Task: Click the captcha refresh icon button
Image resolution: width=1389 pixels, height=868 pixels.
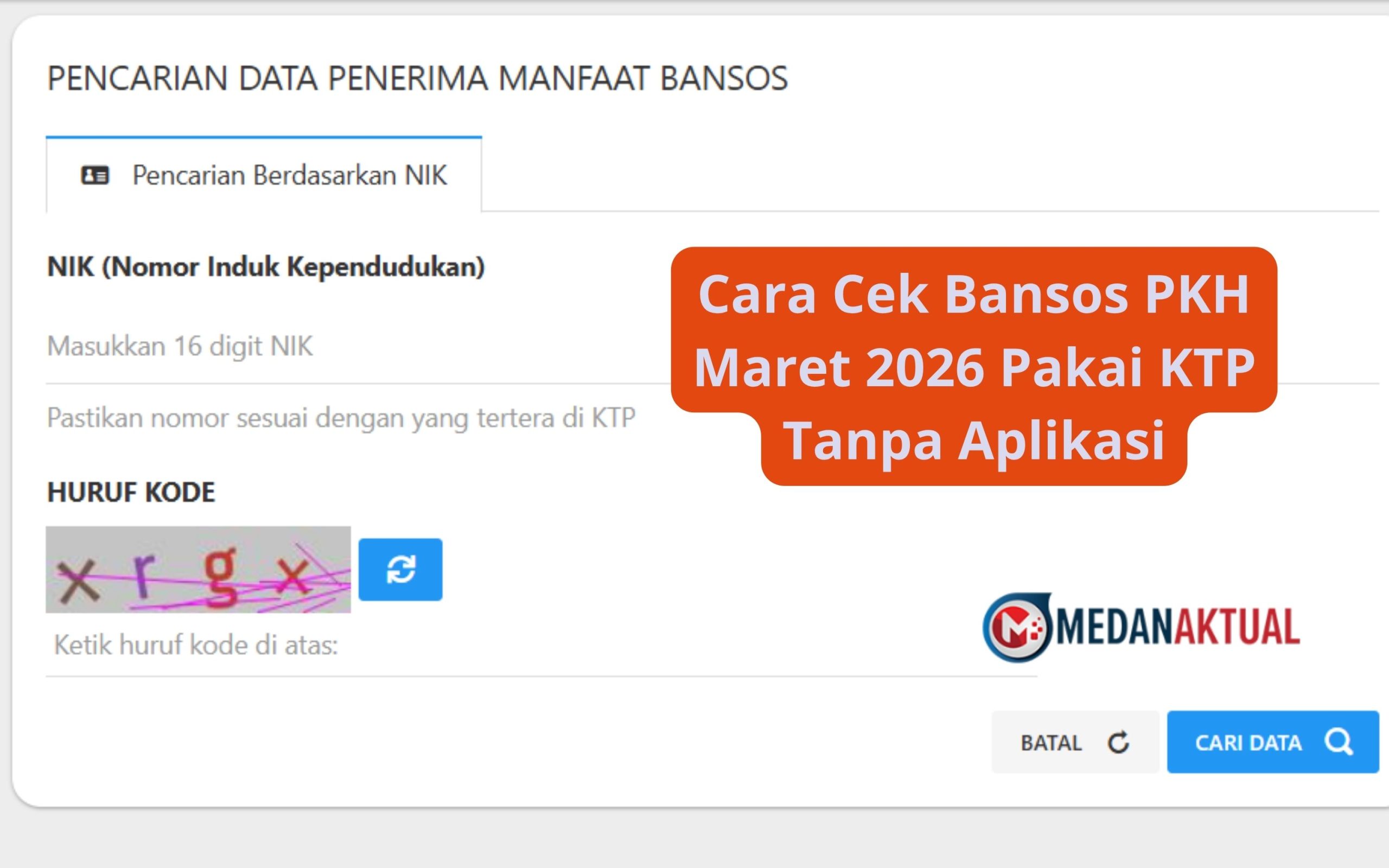Action: tap(400, 570)
